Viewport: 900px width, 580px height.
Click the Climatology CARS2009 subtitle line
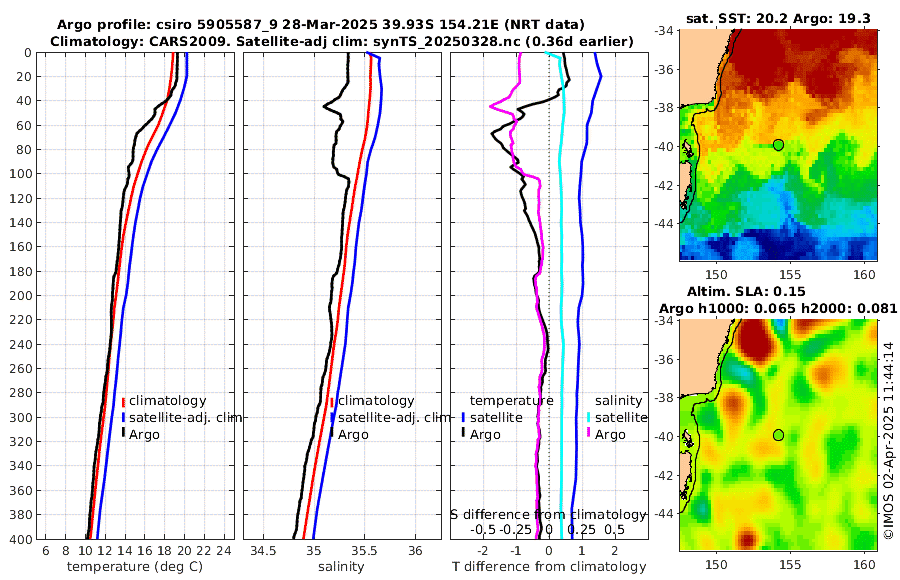point(342,41)
